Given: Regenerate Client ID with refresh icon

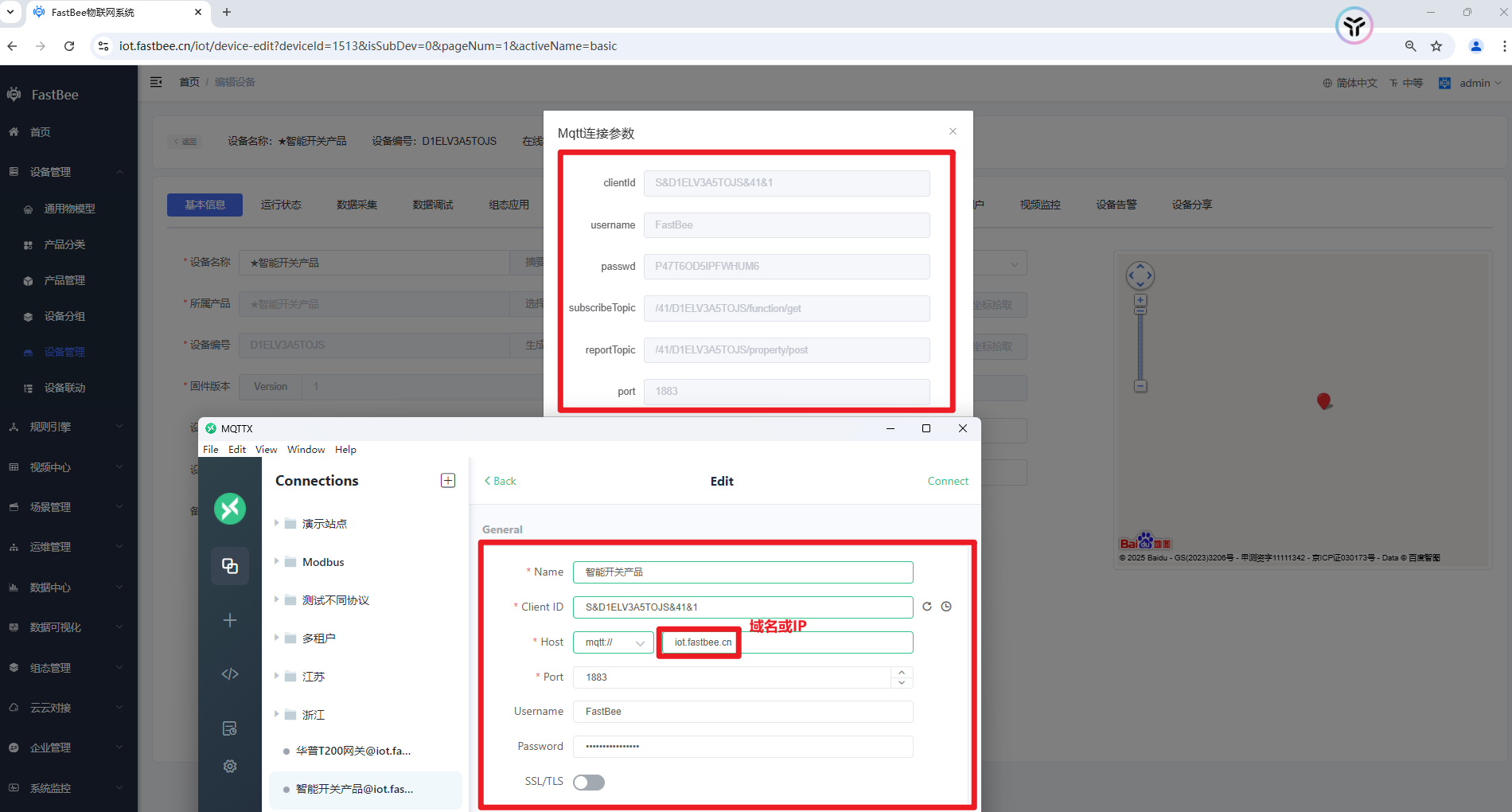Looking at the screenshot, I should pos(927,607).
